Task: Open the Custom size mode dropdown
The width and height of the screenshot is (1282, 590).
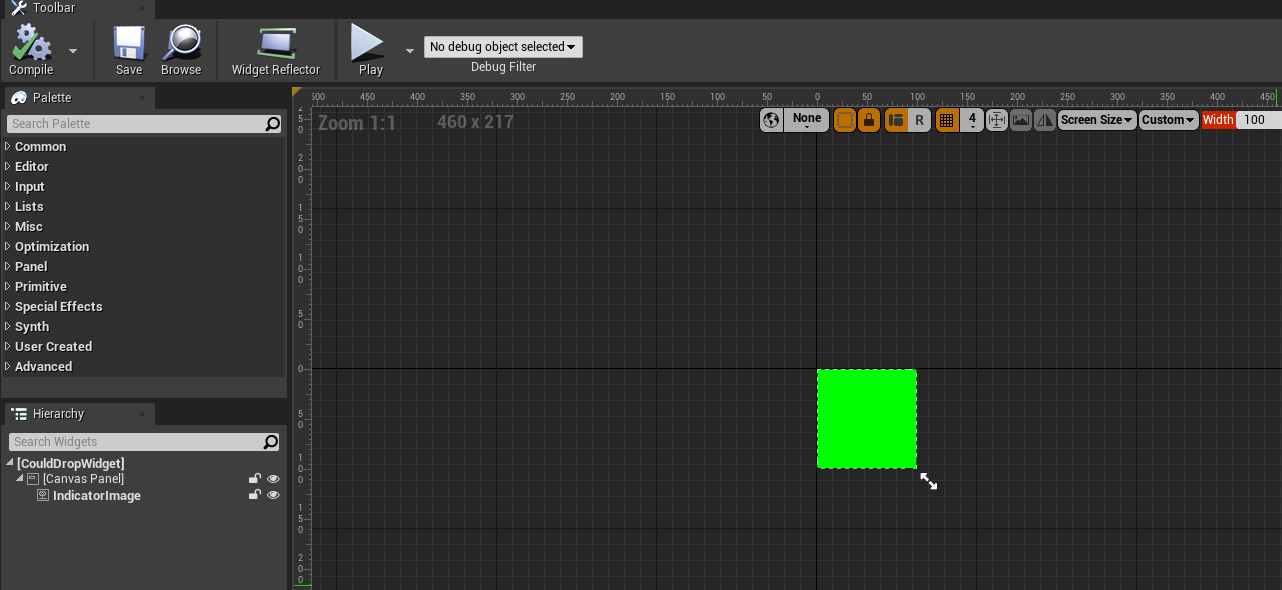Action: click(x=1169, y=120)
